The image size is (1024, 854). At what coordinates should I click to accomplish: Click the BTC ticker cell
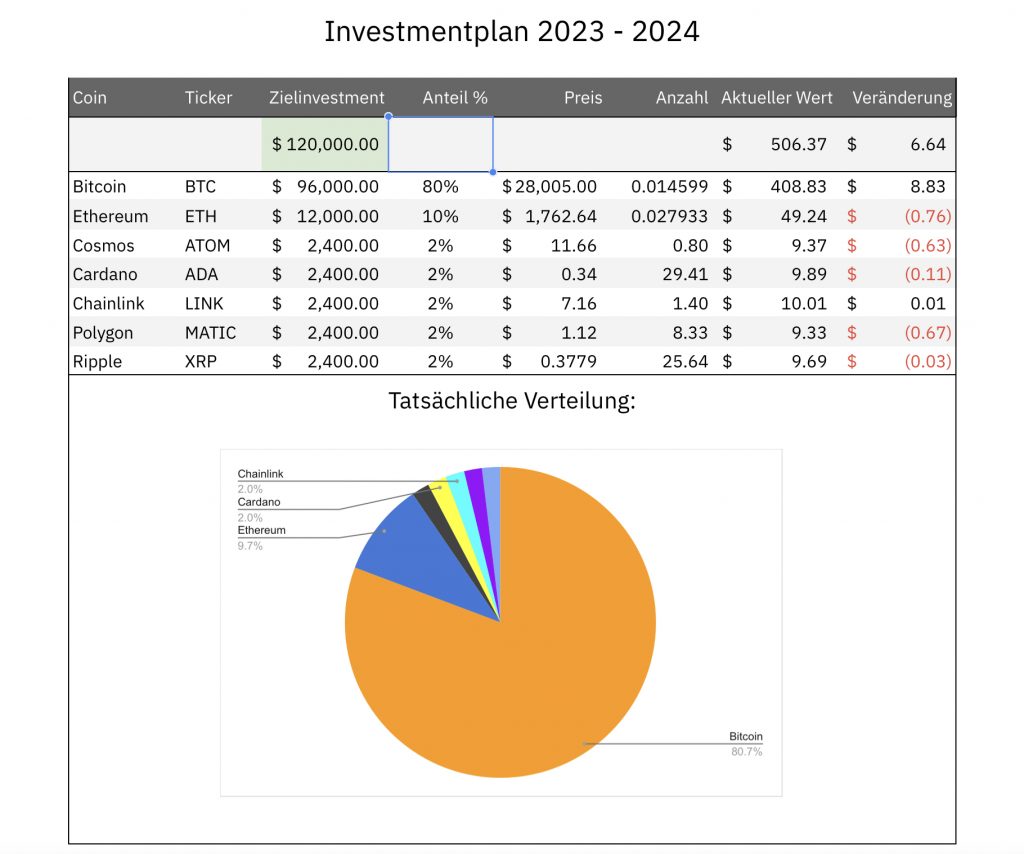point(200,187)
